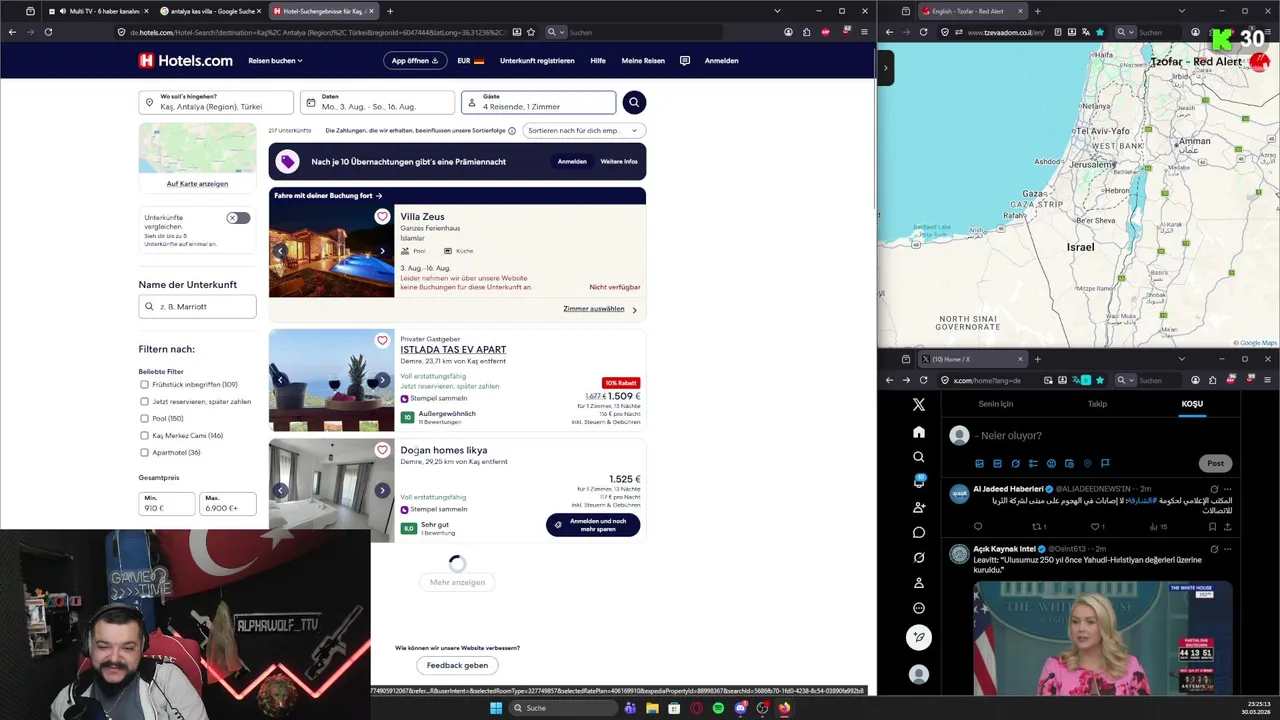Image resolution: width=1280 pixels, height=720 pixels.
Task: Click the sorting info circle icon
Action: (512, 131)
